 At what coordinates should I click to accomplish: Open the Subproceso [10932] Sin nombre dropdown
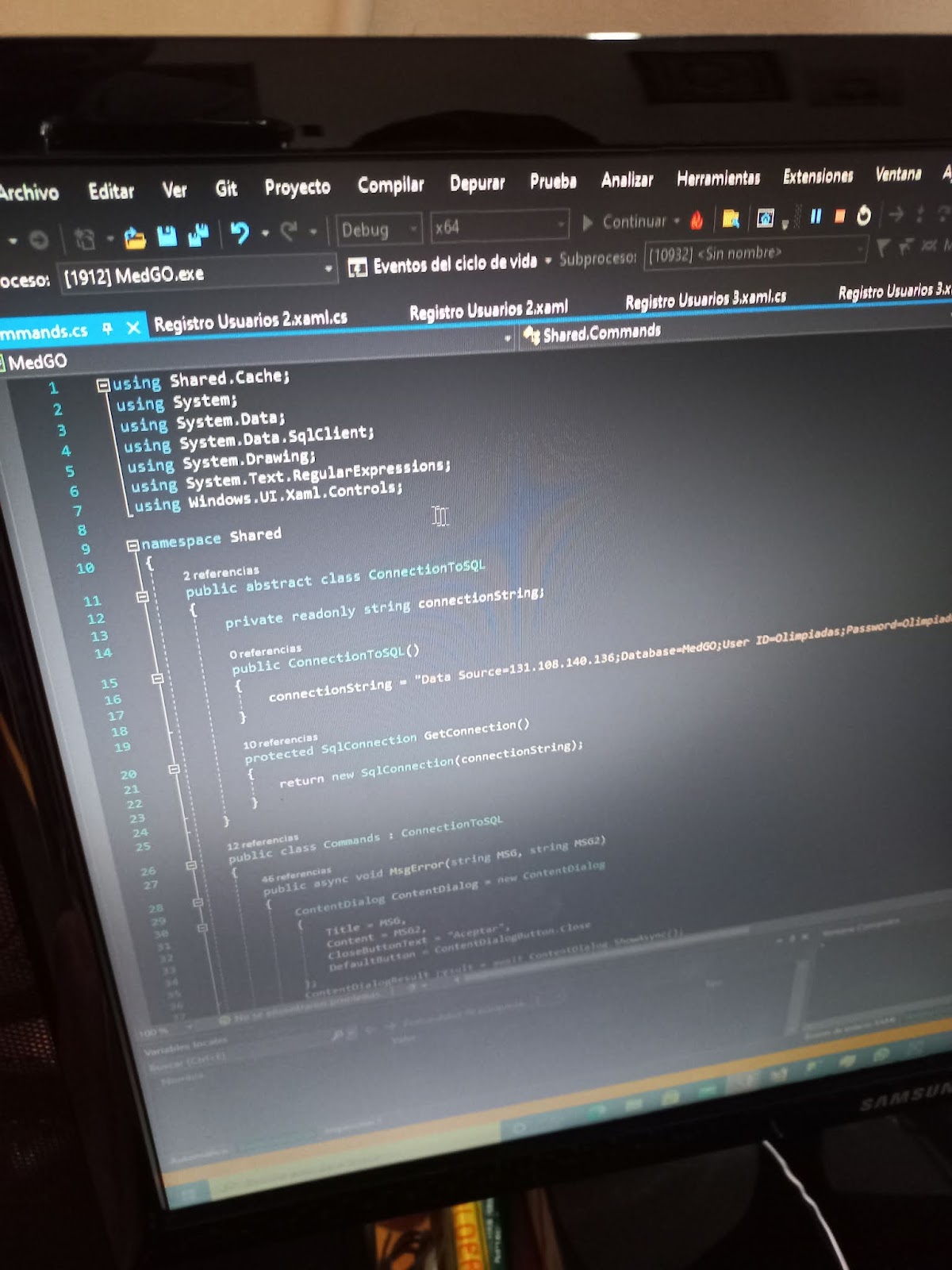click(757, 254)
